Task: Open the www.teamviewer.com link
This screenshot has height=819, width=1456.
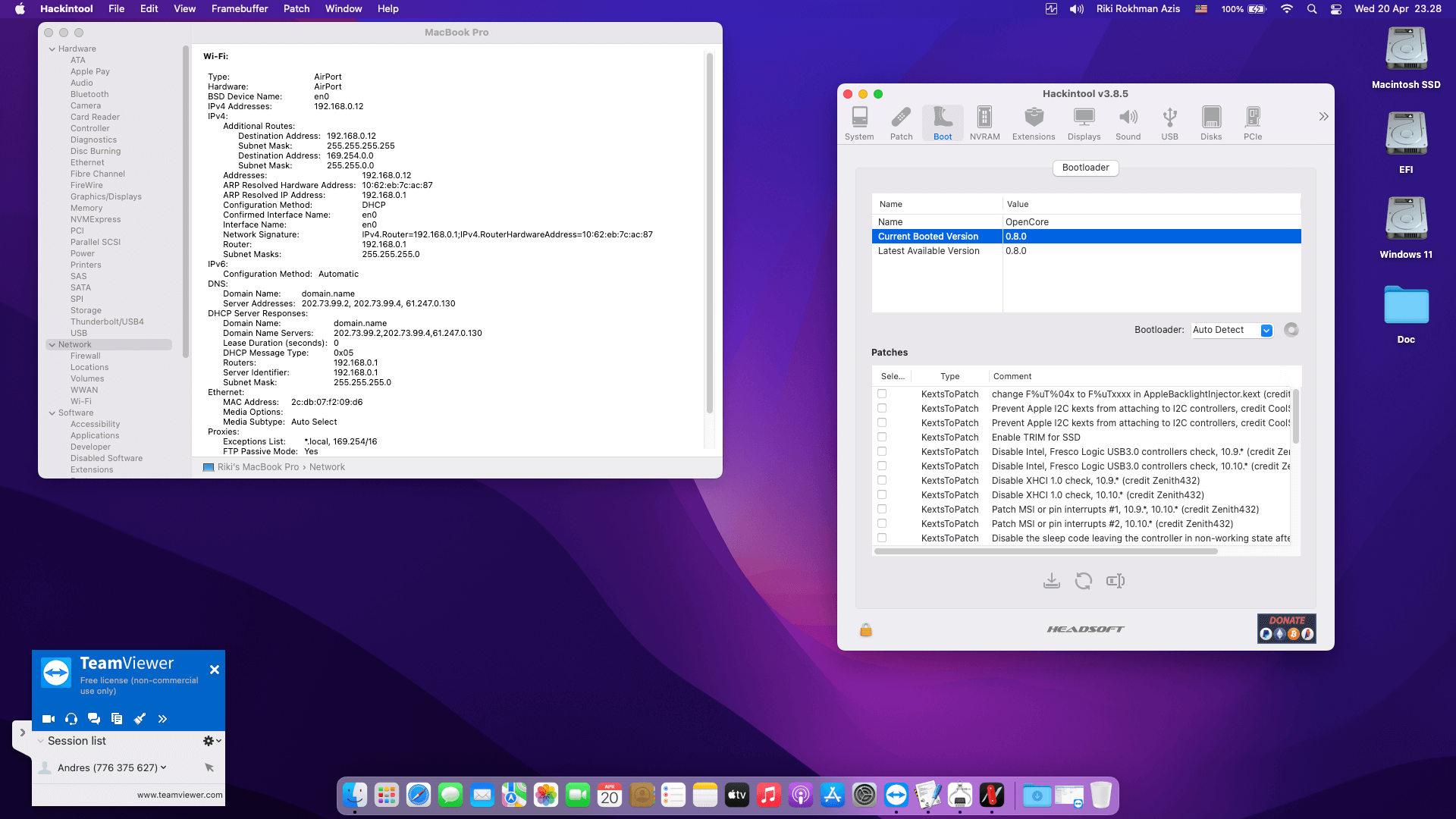Action: [x=180, y=795]
